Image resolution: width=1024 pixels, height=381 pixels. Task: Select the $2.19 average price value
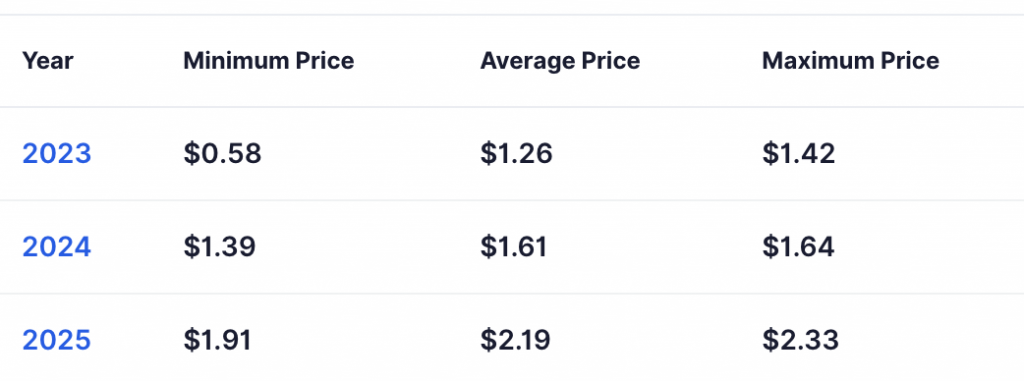pyautogui.click(x=516, y=340)
